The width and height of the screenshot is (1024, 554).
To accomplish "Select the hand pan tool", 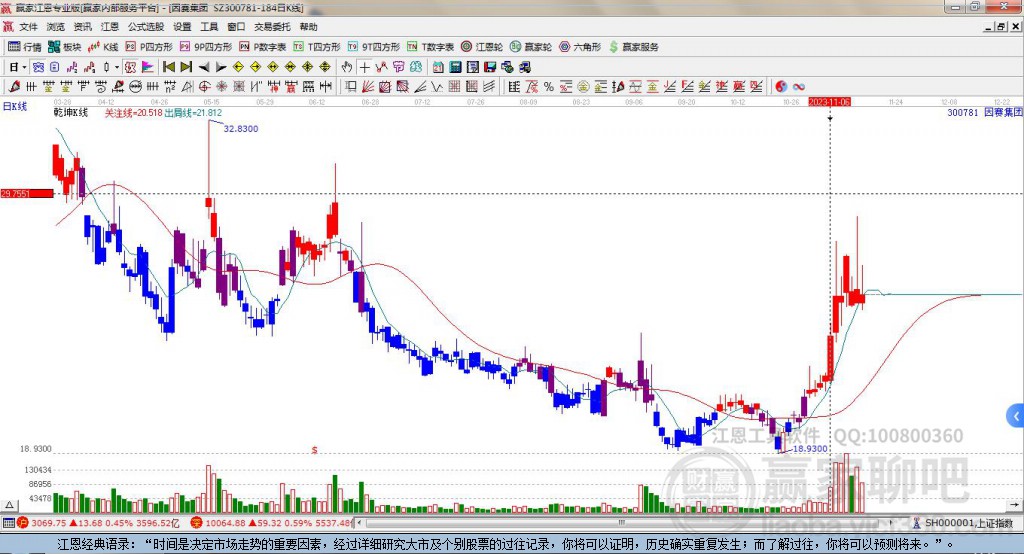I will pyautogui.click(x=347, y=67).
